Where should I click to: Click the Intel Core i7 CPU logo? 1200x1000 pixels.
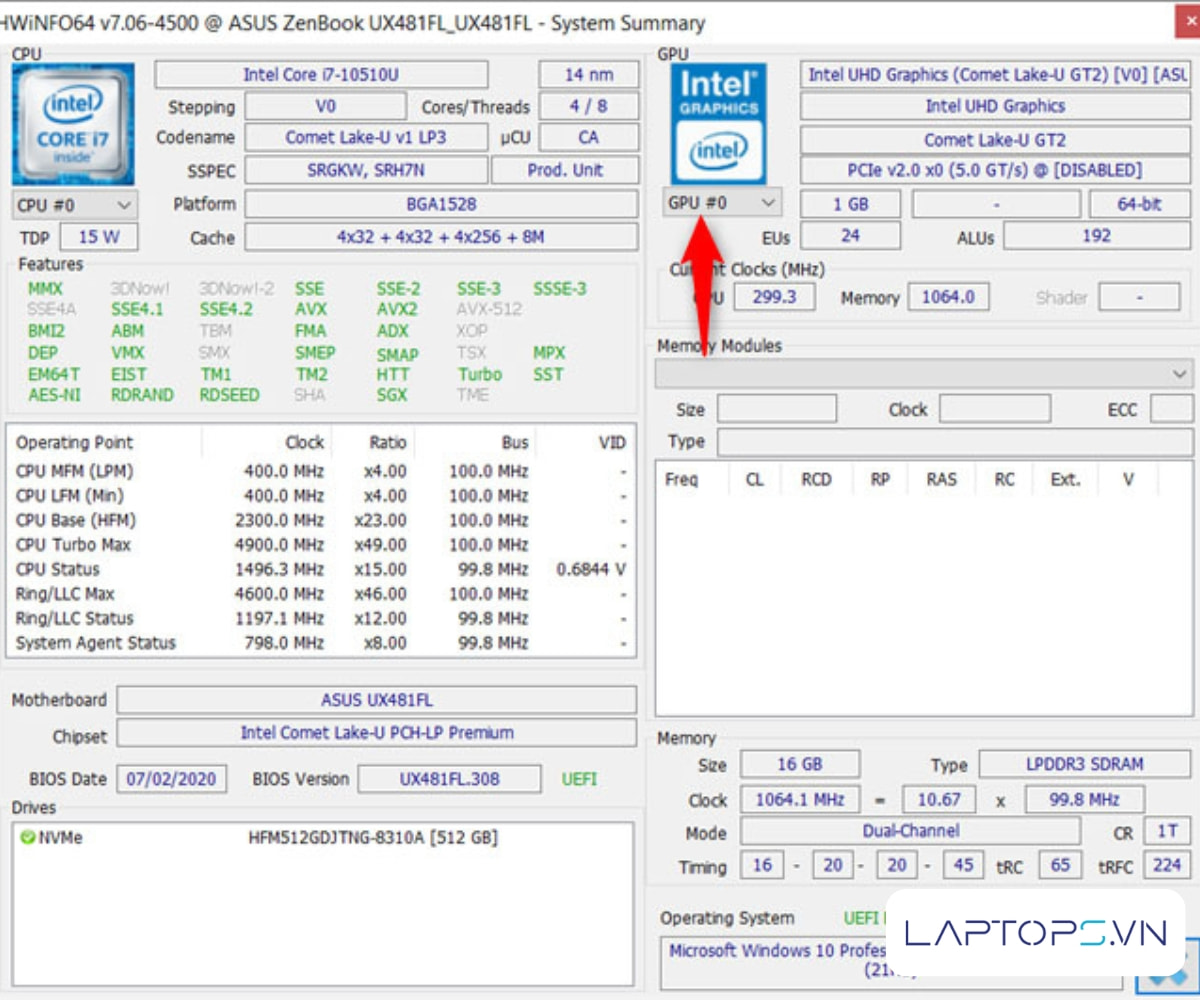click(x=73, y=125)
